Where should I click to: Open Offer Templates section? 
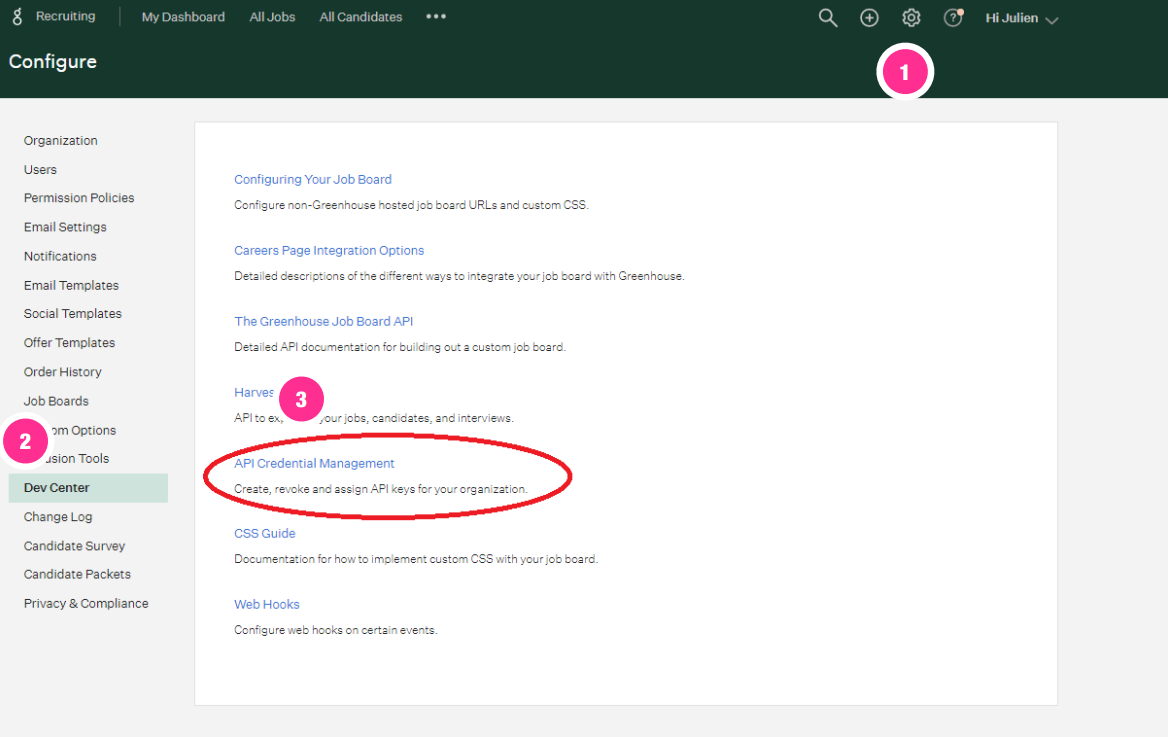tap(69, 343)
